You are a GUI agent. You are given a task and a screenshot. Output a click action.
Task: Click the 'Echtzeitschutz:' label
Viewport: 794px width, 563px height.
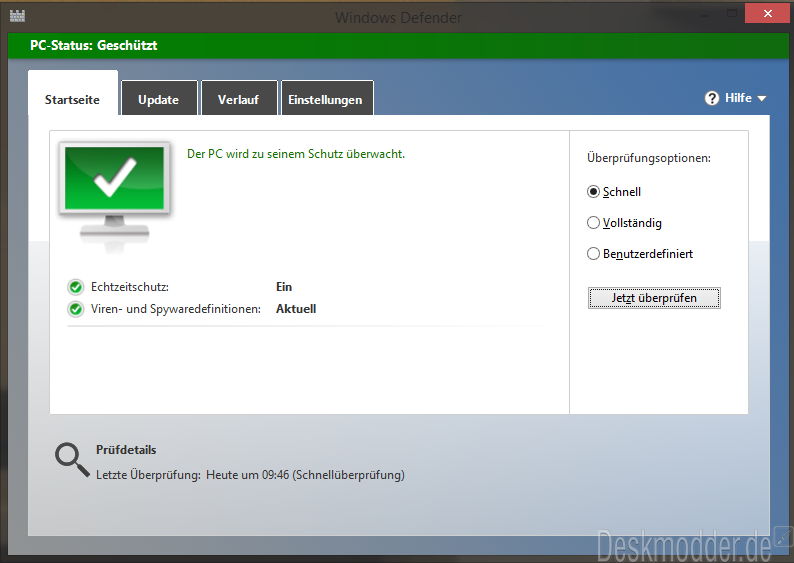[x=130, y=287]
